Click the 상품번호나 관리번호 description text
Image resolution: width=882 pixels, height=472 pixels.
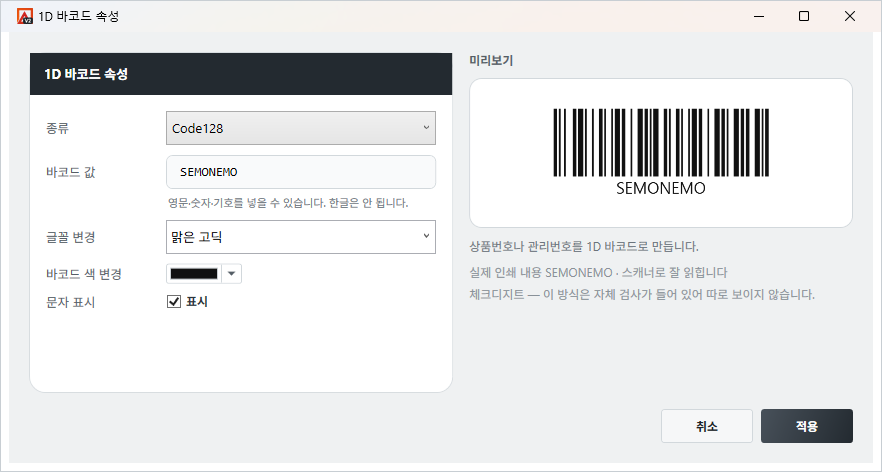pyautogui.click(x=584, y=246)
